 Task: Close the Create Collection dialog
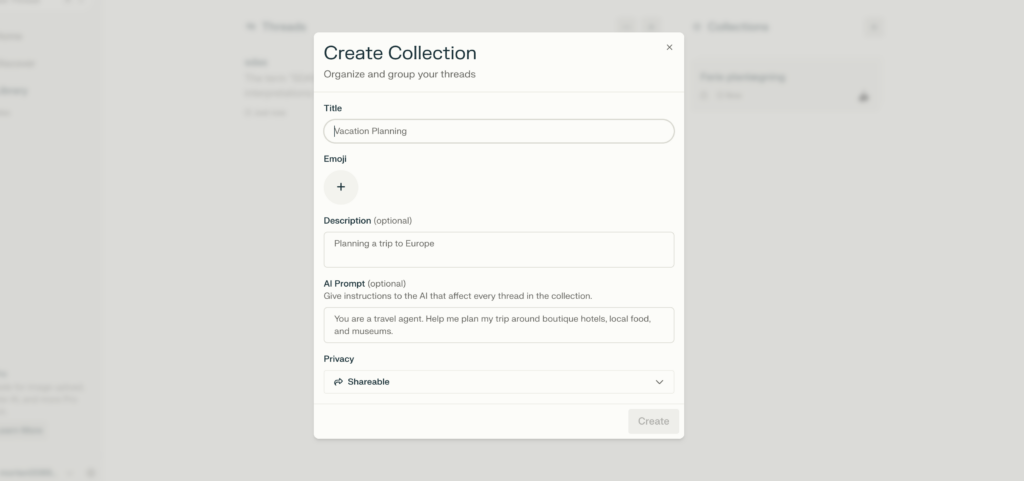[669, 47]
